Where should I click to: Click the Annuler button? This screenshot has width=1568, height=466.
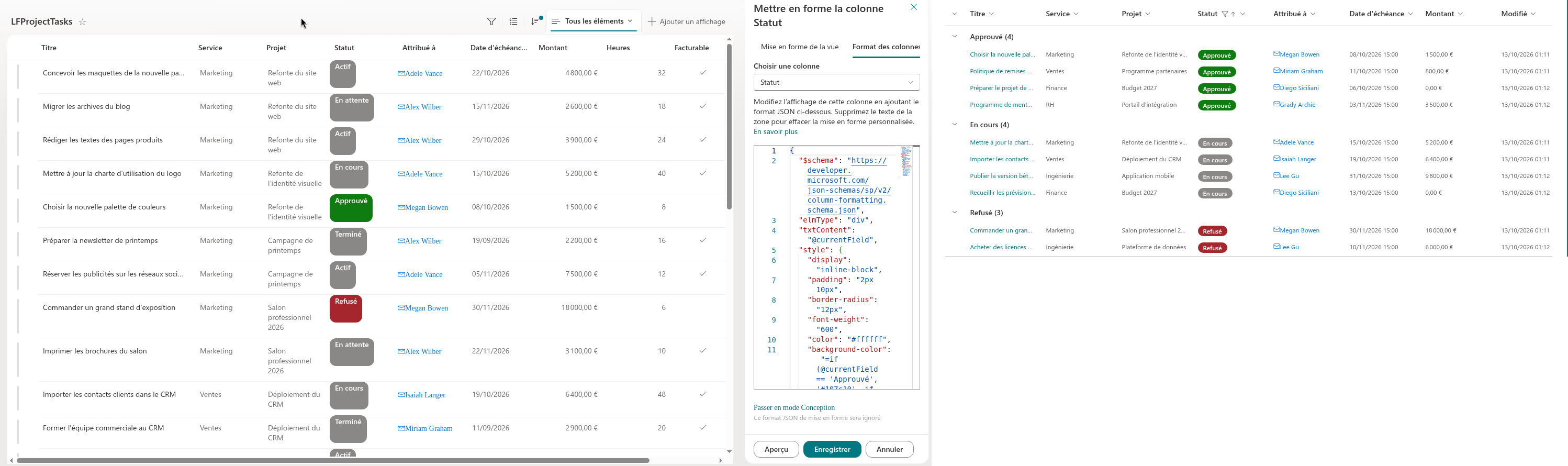(x=889, y=450)
